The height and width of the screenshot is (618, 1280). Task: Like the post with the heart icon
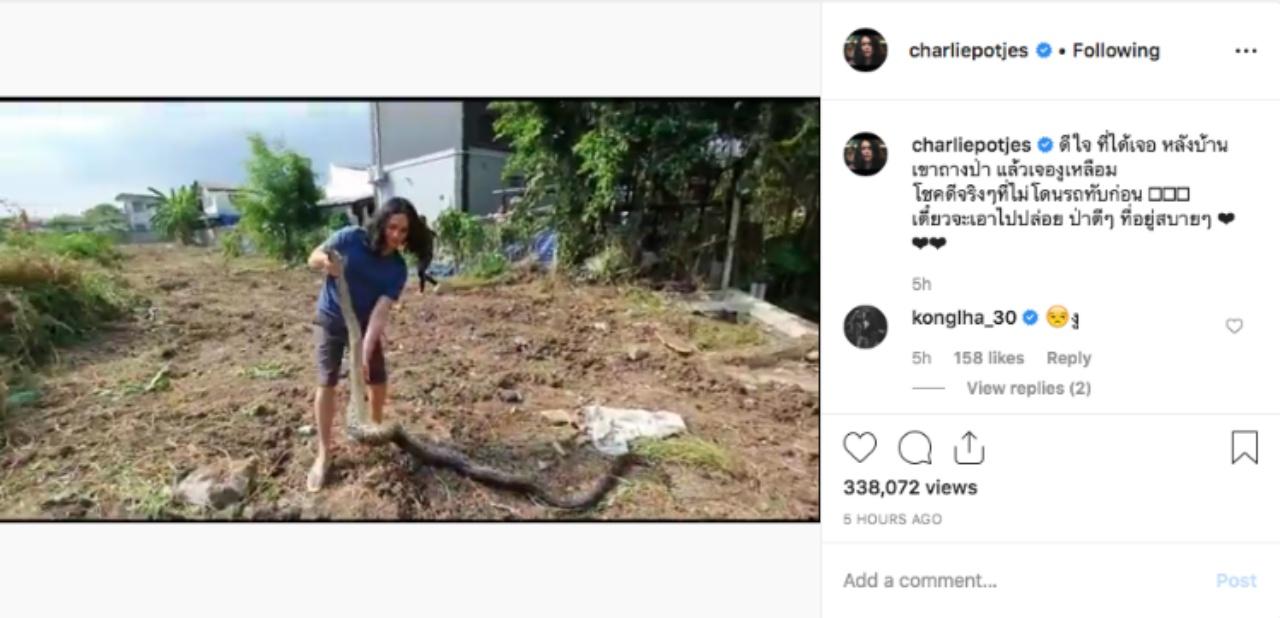860,449
